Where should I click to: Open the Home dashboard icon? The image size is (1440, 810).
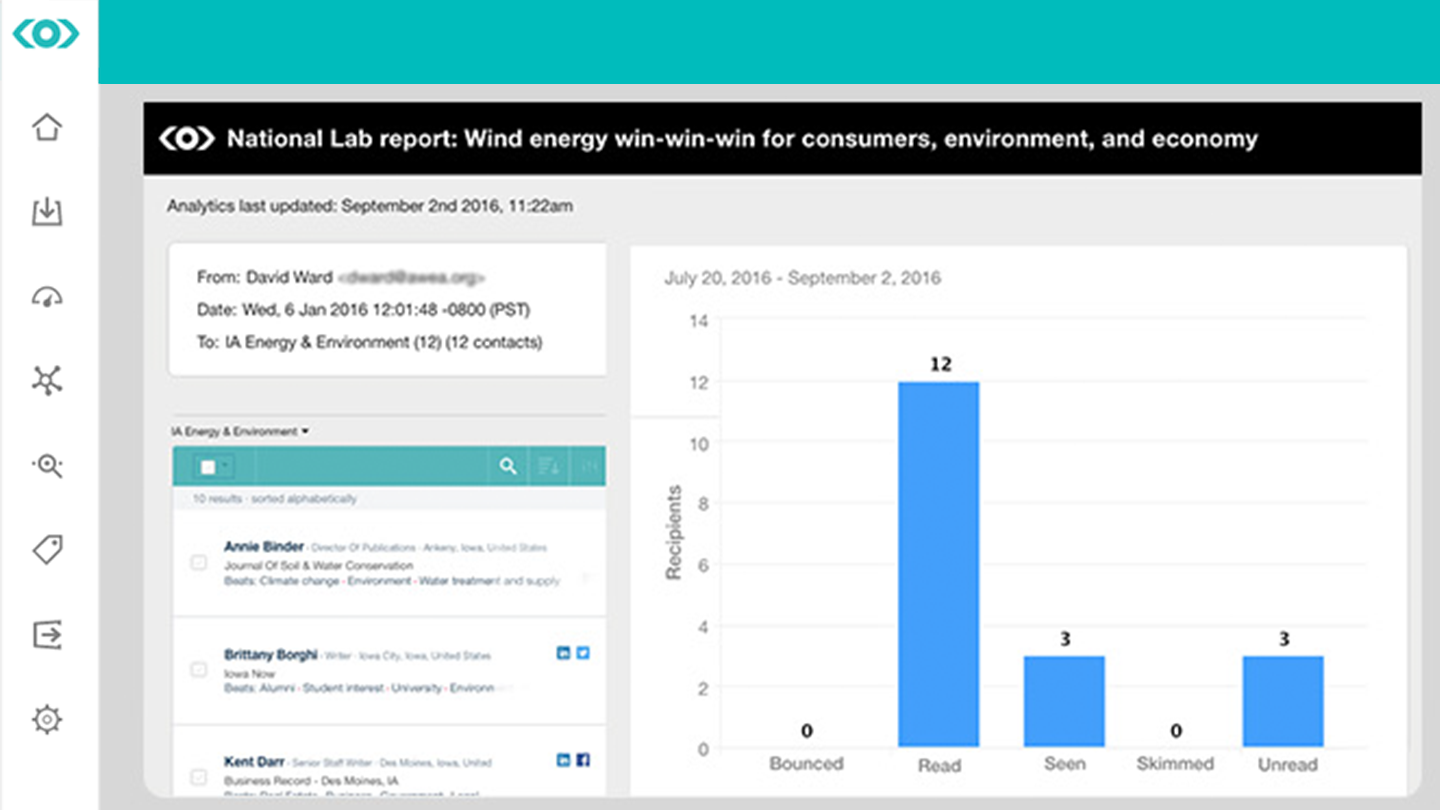[x=46, y=127]
